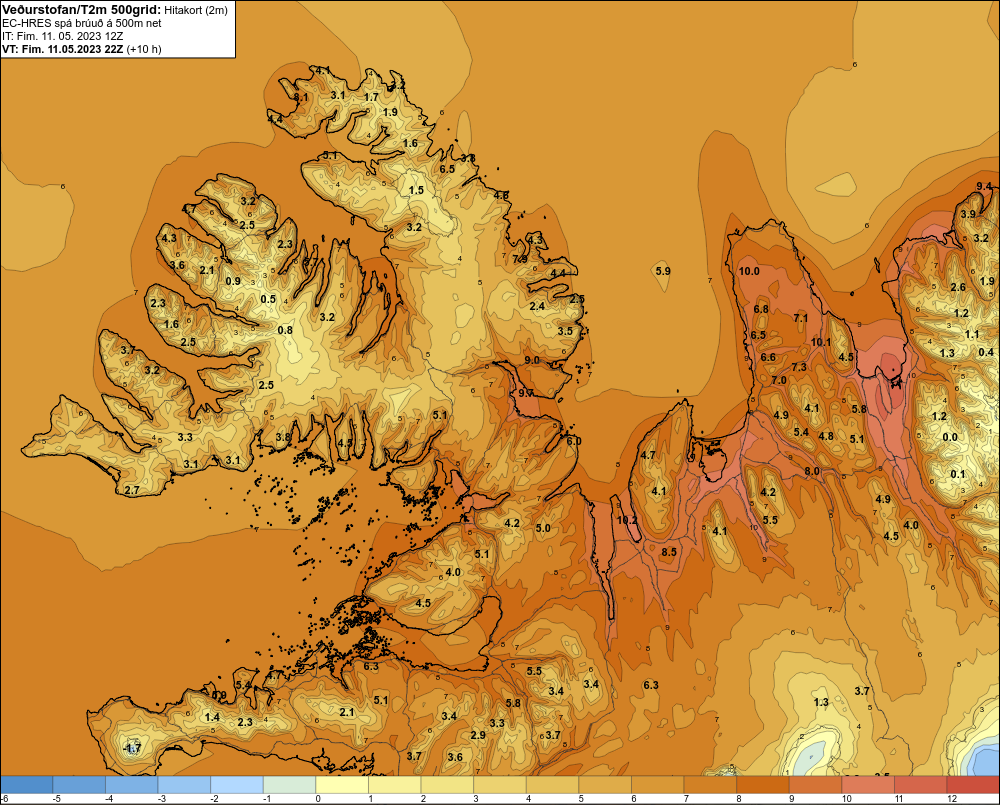This screenshot has width=1000, height=805.
Task: Click the legend swatch between 5 and 6
Action: coord(605,785)
